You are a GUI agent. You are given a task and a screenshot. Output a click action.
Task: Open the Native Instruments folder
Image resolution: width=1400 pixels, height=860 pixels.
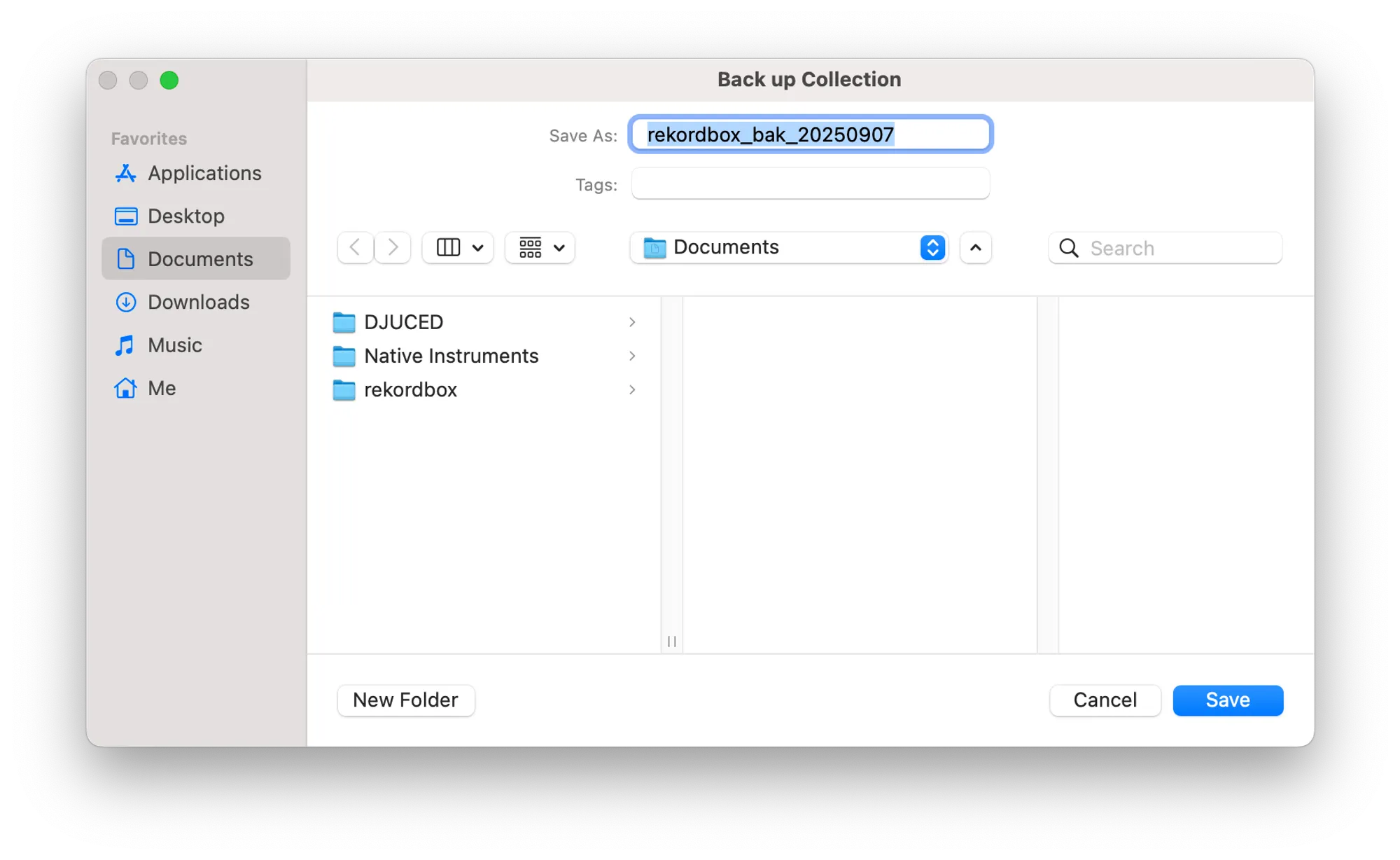451,356
